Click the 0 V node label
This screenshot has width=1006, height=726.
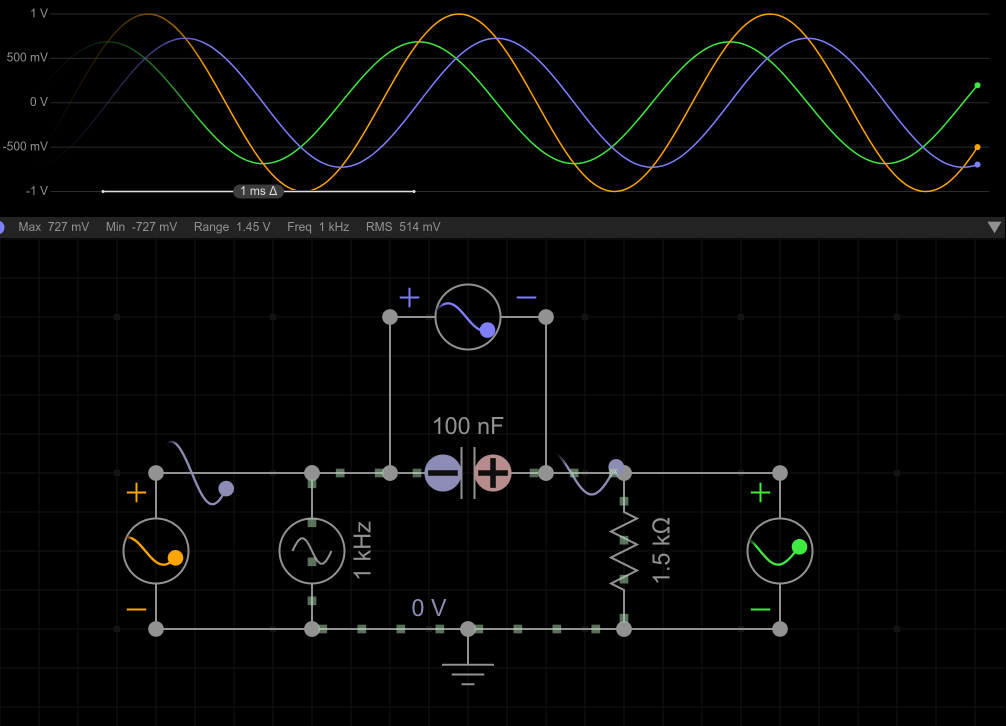tap(429, 608)
